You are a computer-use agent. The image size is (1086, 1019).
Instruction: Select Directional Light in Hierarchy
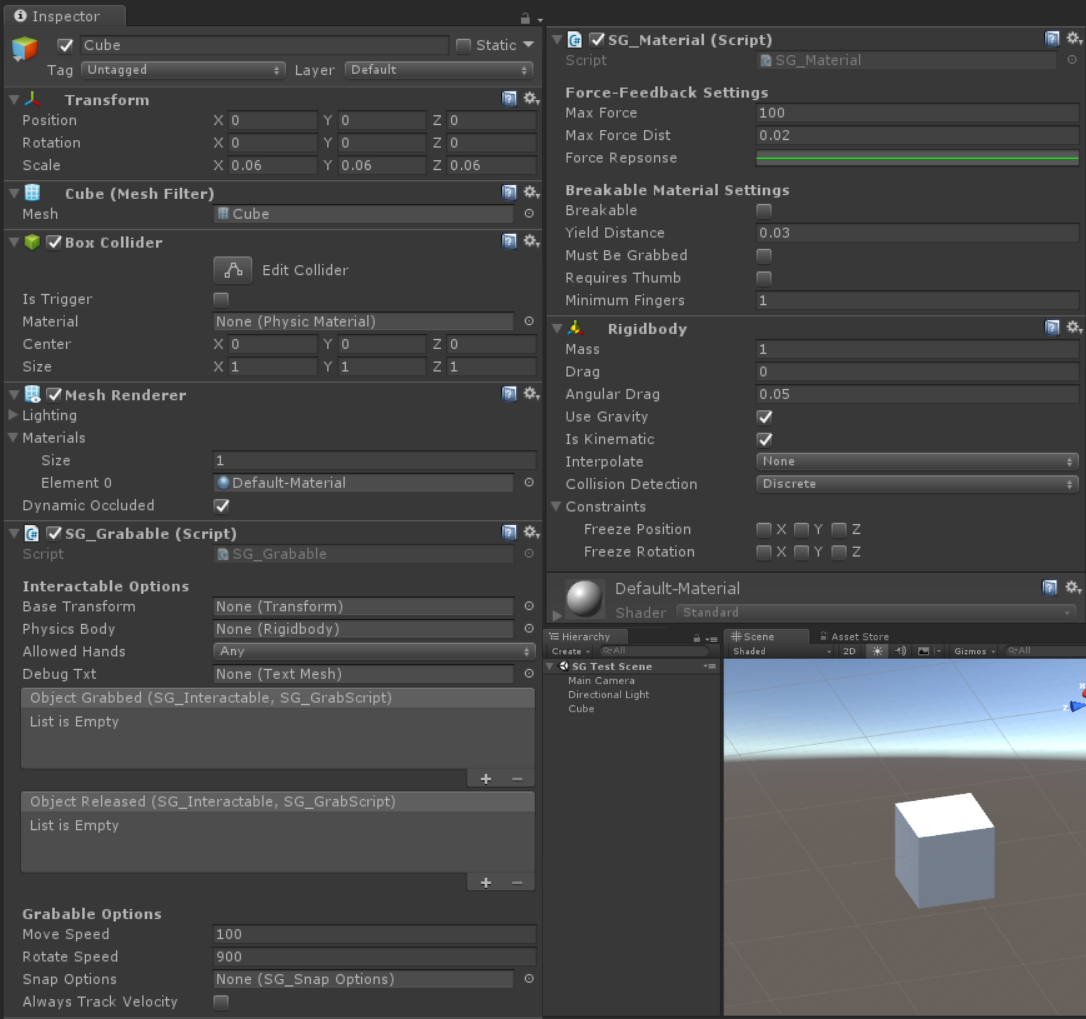click(608, 694)
